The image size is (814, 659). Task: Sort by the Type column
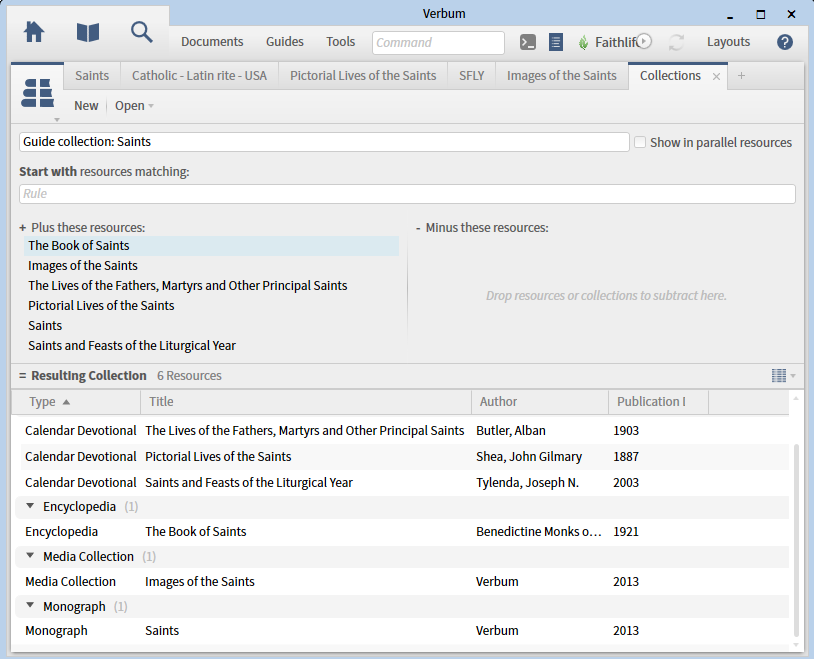click(76, 401)
